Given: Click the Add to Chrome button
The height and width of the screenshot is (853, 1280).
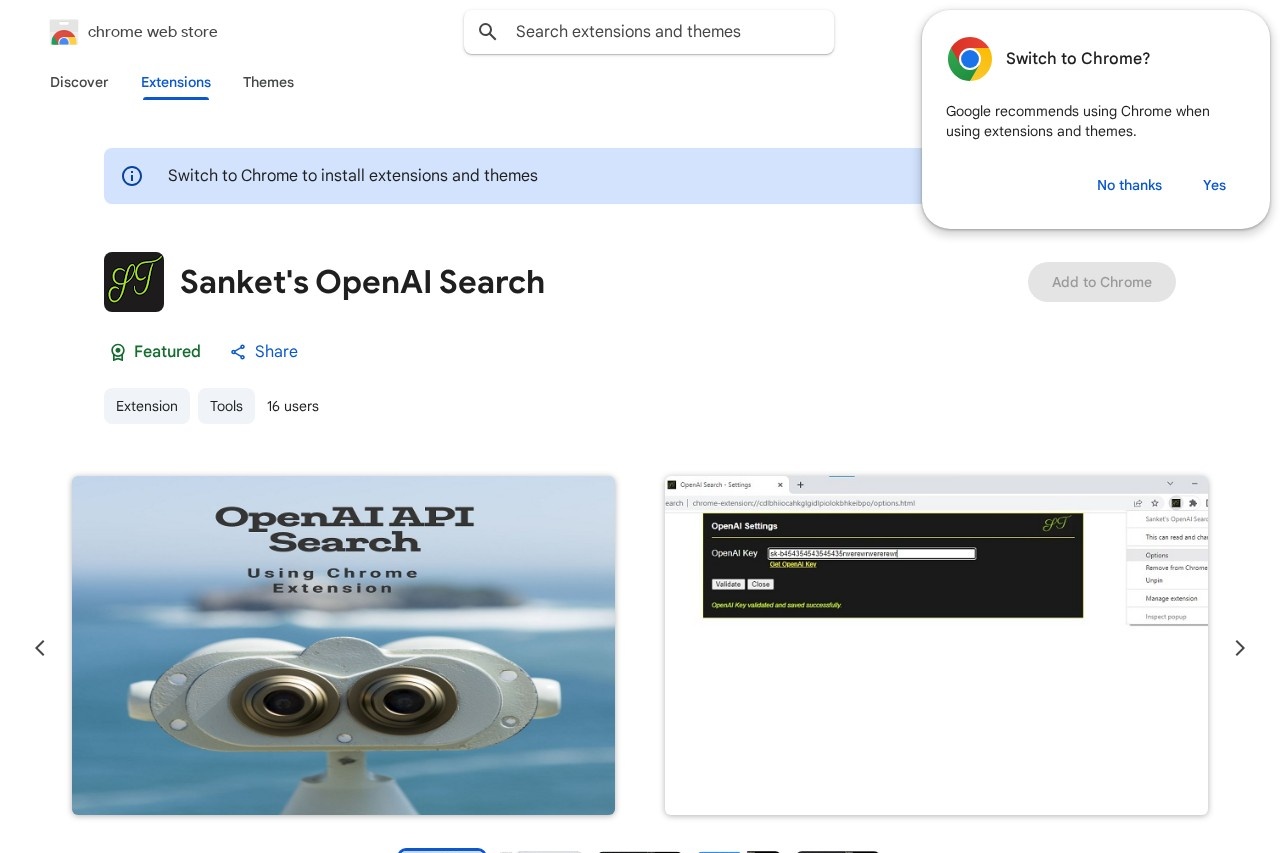Looking at the screenshot, I should click(x=1102, y=282).
